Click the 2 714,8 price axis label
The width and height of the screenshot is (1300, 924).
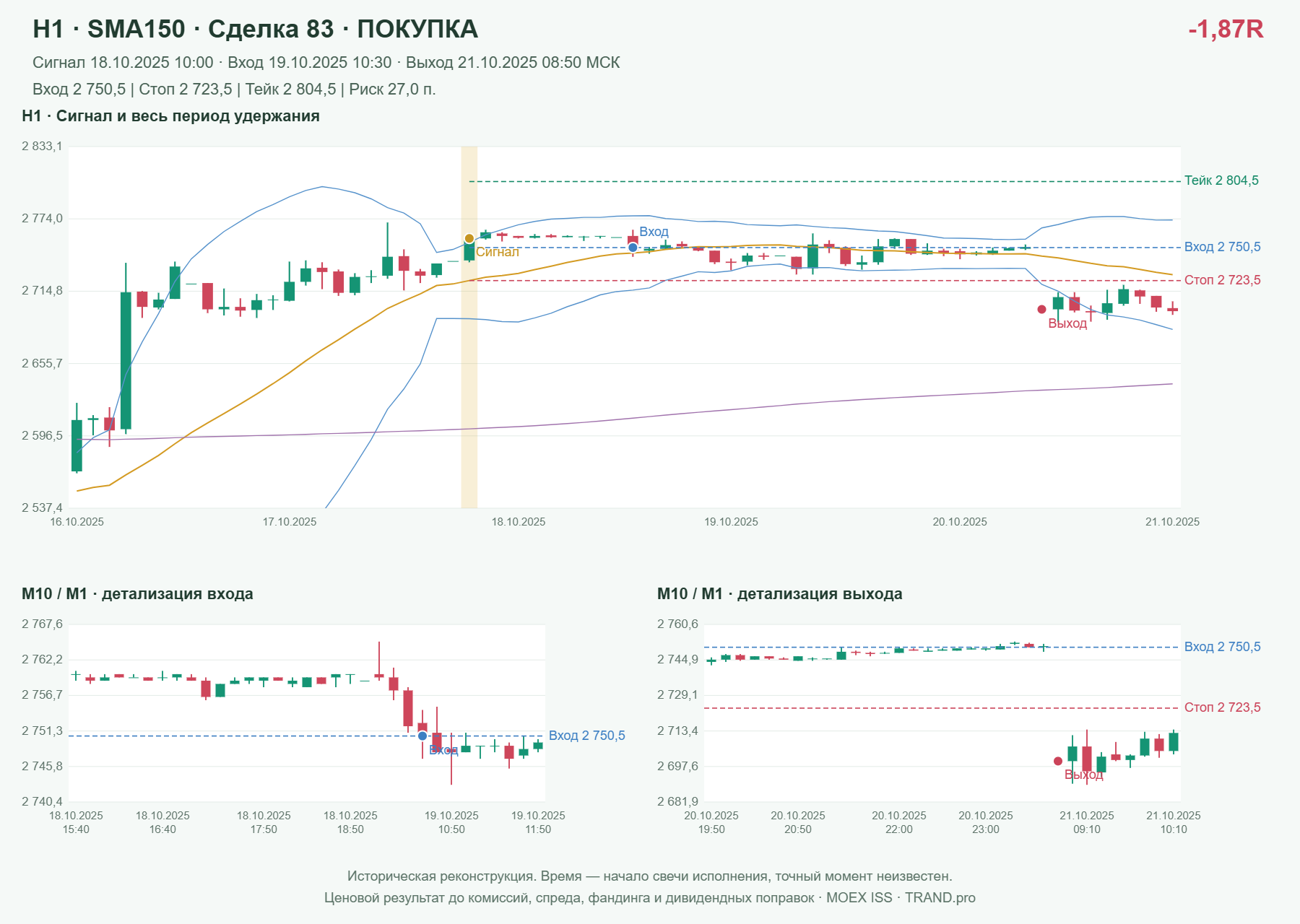tap(42, 291)
